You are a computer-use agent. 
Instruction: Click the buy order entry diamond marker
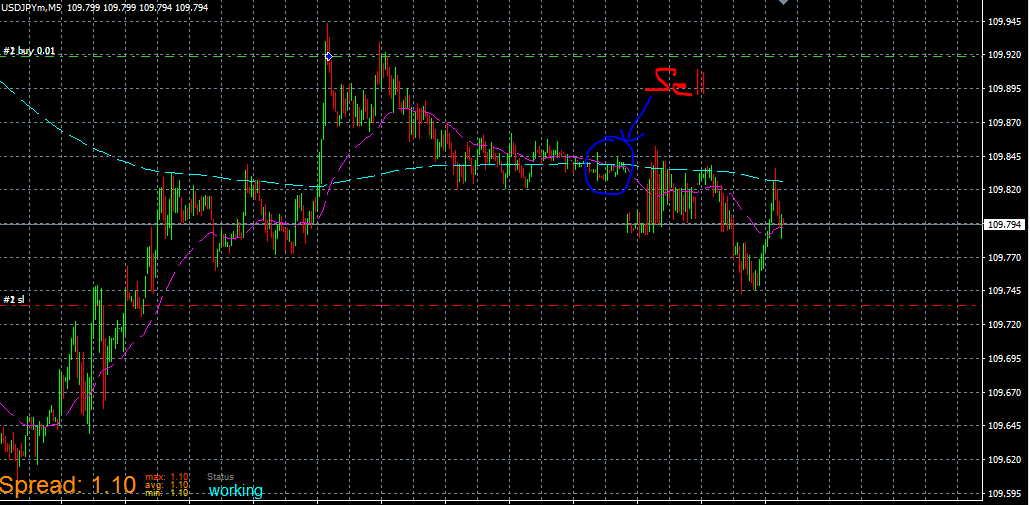tap(328, 56)
